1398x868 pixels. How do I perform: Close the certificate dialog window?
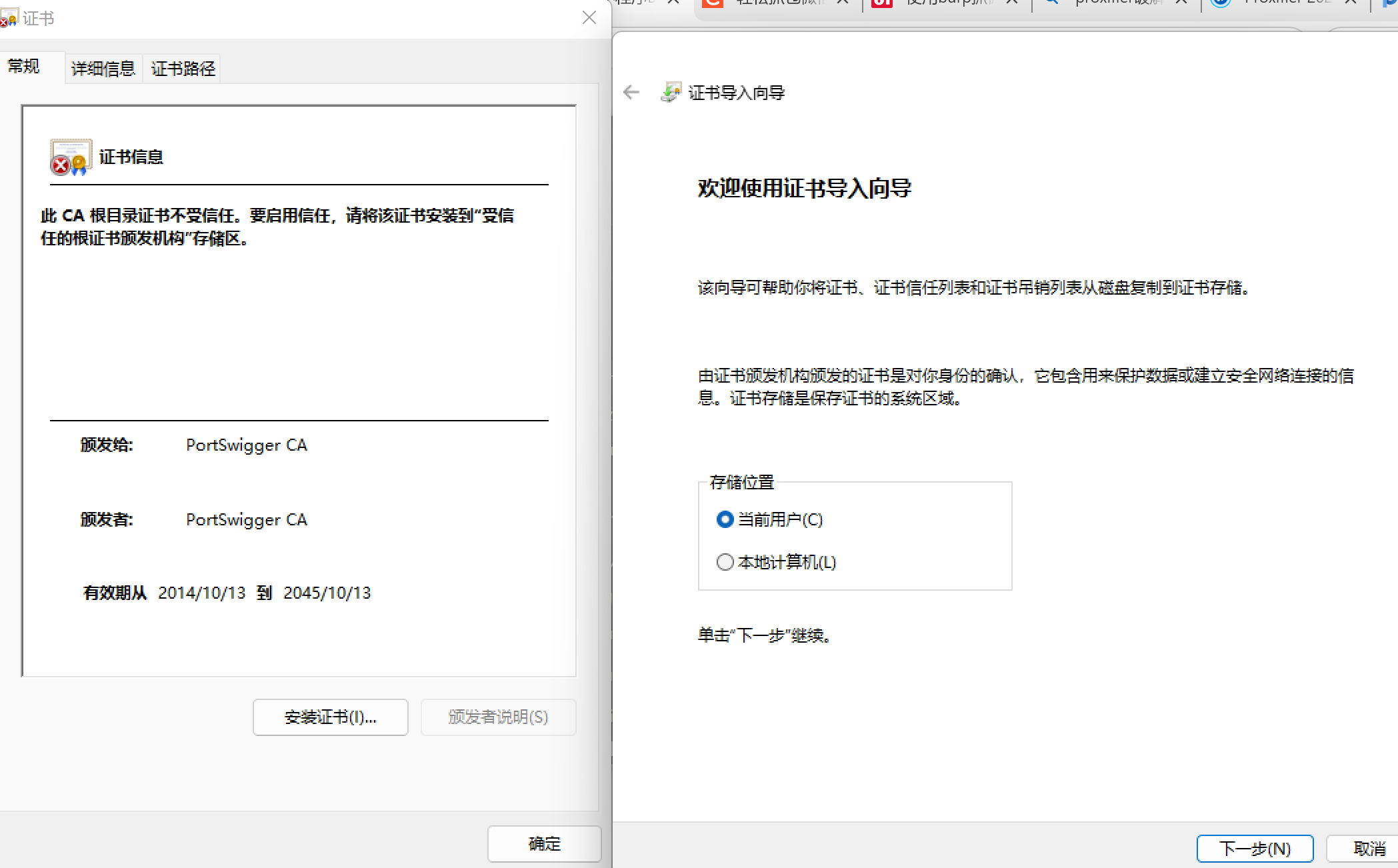[589, 18]
